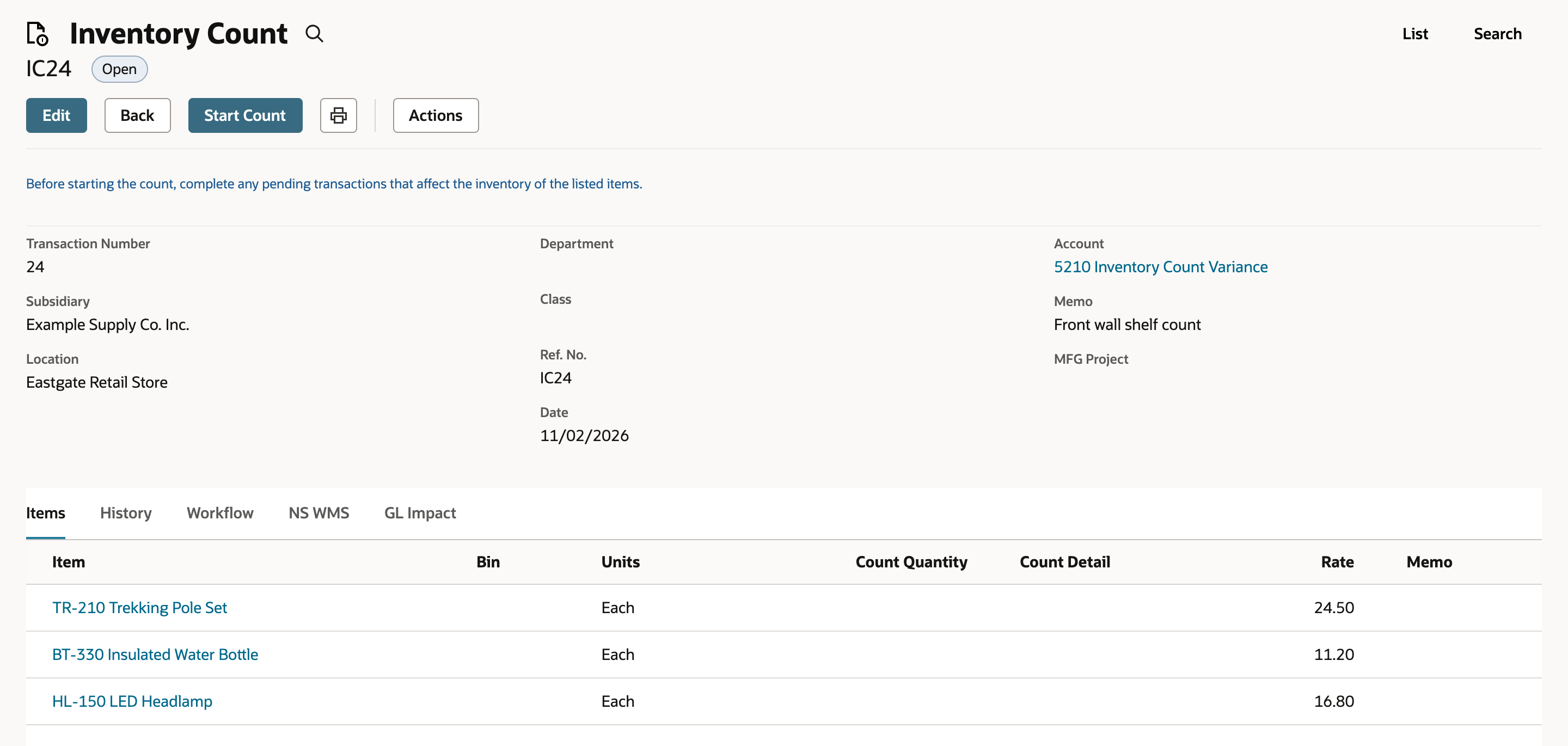Click rate value 24.50
Viewport: 1568px width, 746px height.
(1334, 608)
